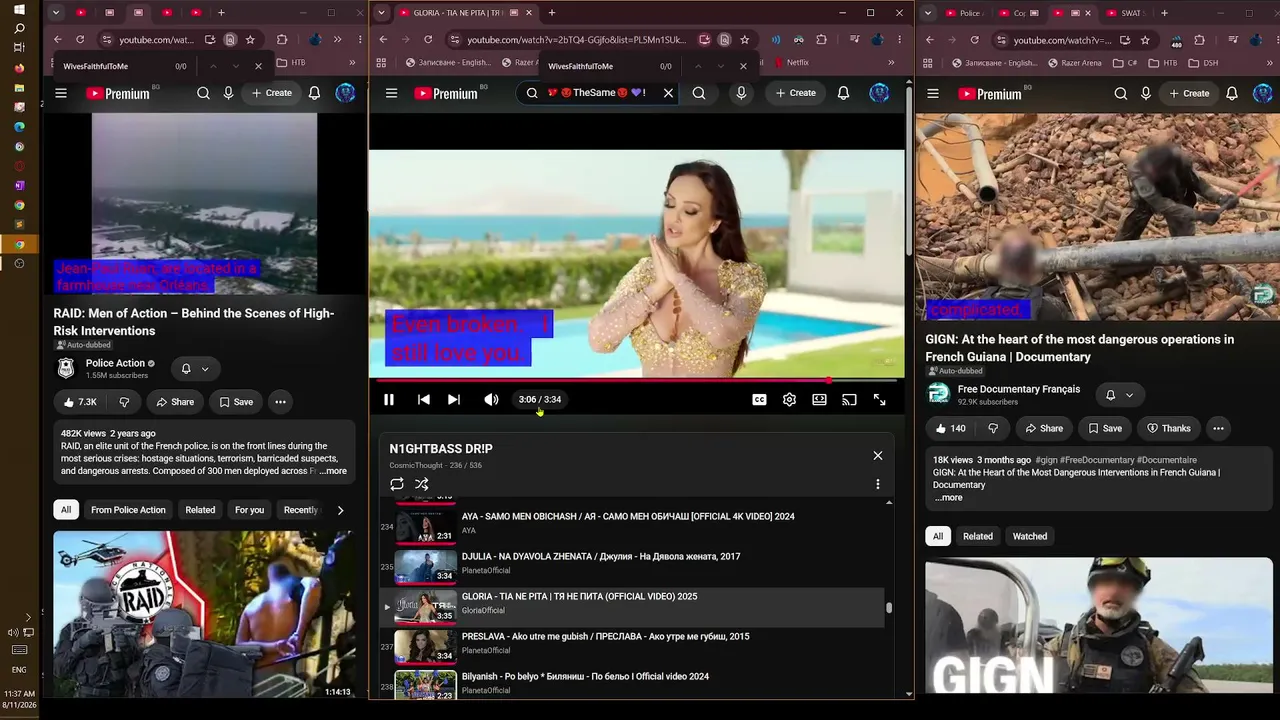Bookmark the Gloria page with star icon
Screen dimensions: 1280x720
click(x=745, y=40)
